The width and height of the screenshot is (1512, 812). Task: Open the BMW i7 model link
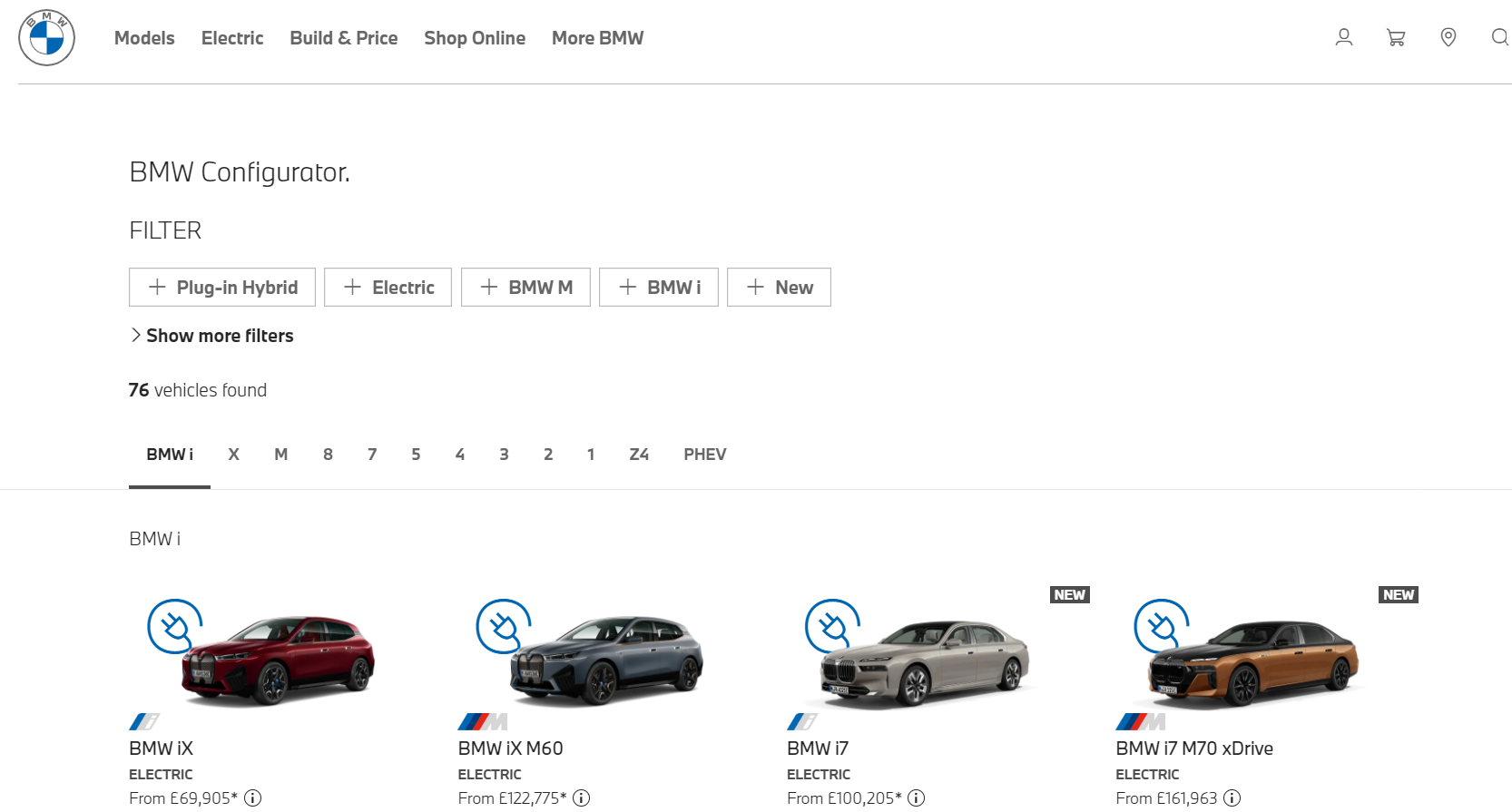[818, 748]
